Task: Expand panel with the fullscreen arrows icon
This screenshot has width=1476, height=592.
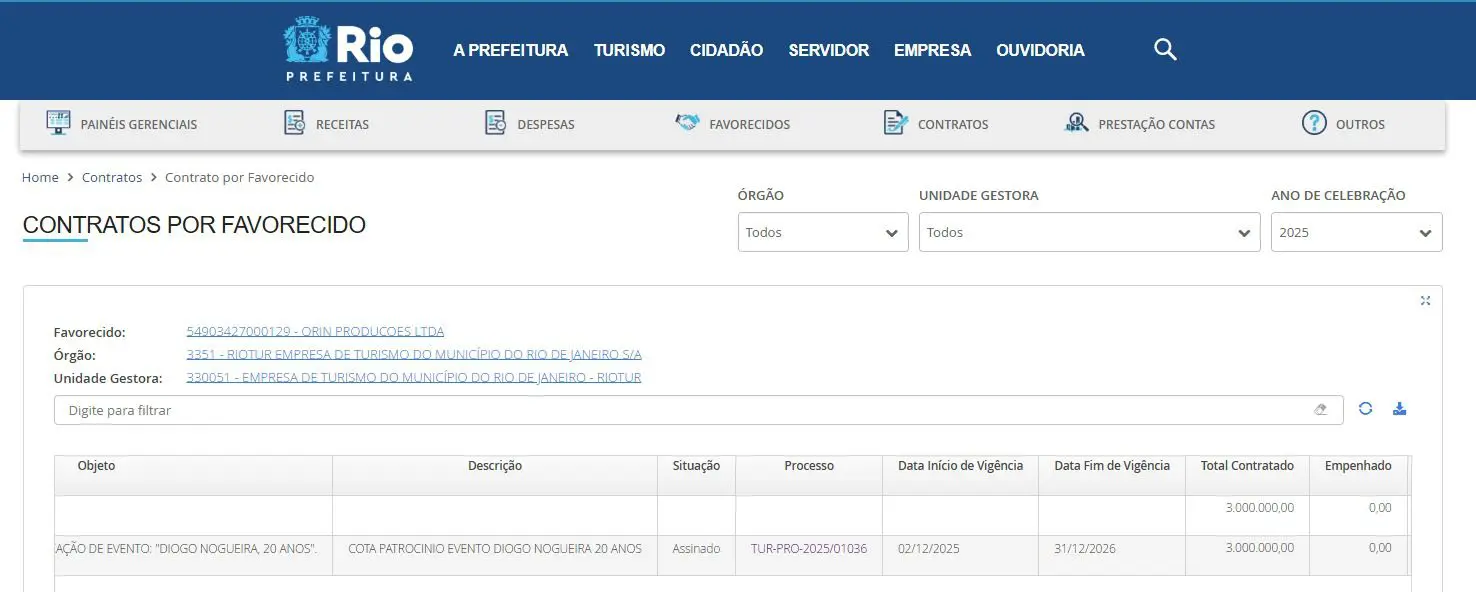Action: point(1425,301)
